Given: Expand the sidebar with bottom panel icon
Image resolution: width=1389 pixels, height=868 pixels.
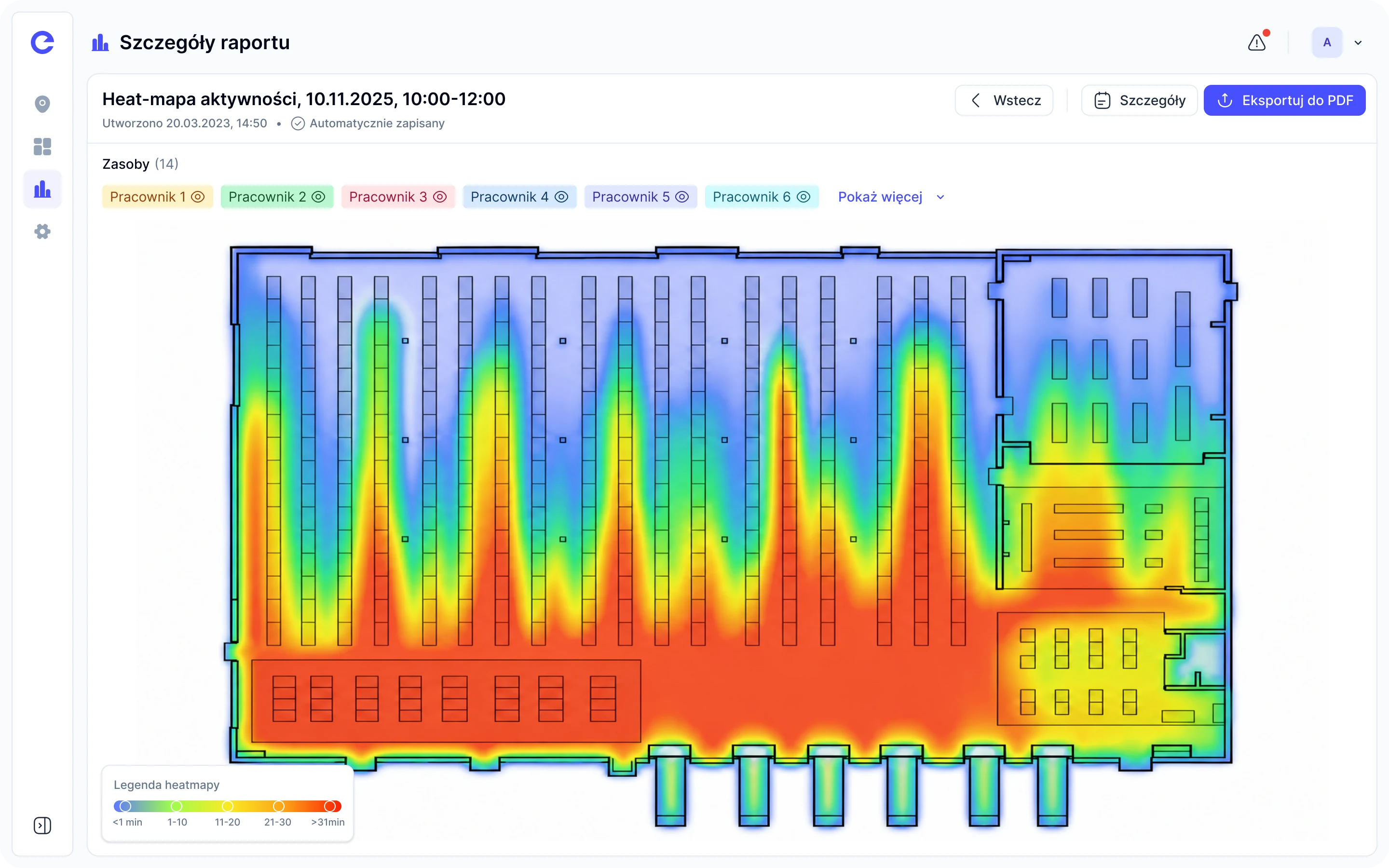Looking at the screenshot, I should point(42,826).
